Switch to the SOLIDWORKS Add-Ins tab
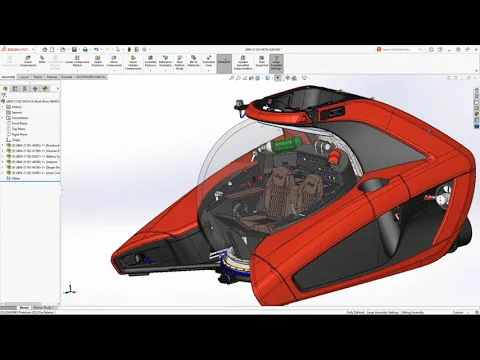Screen dimensions: 480x360 coord(91,77)
